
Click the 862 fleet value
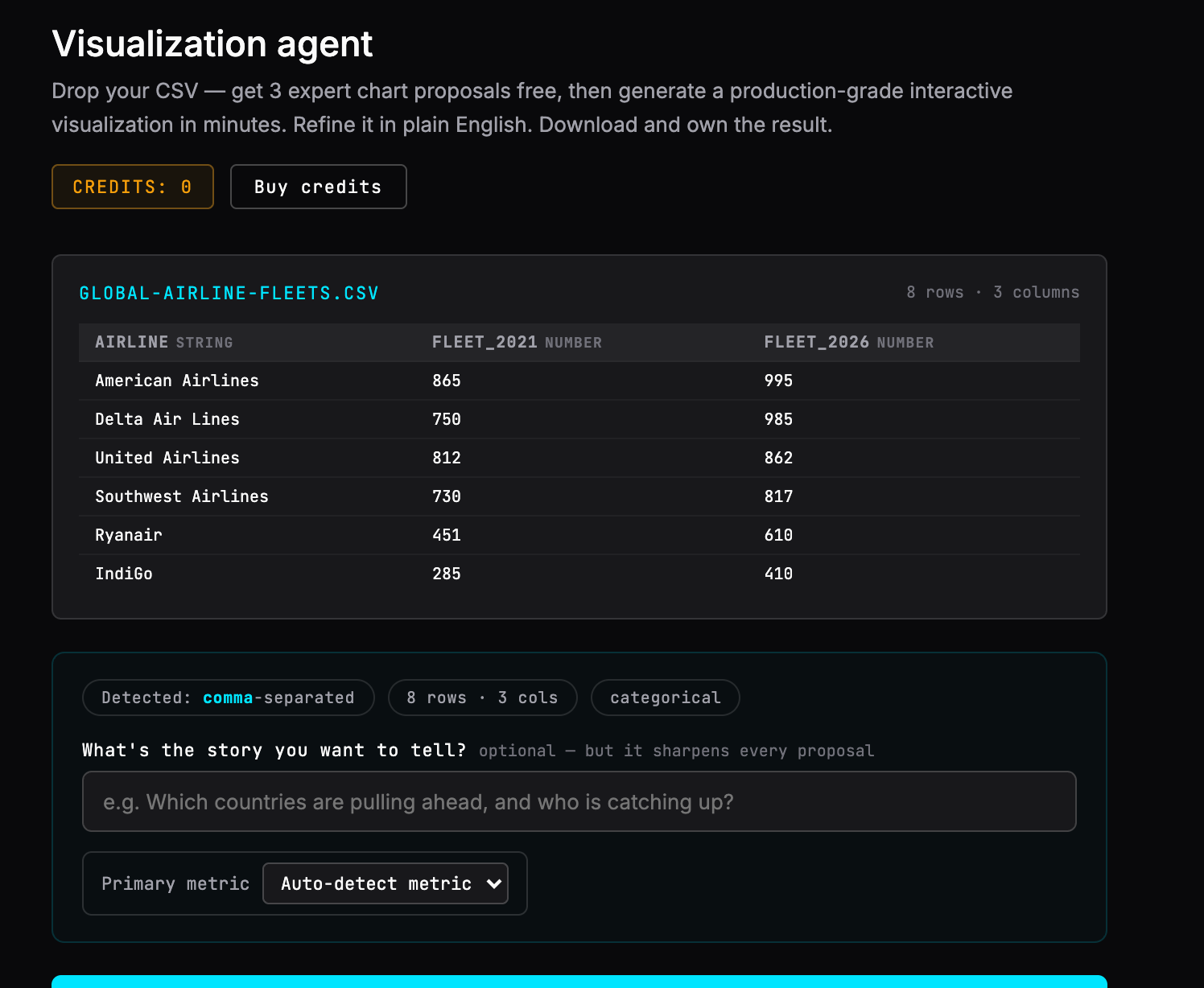tap(778, 458)
